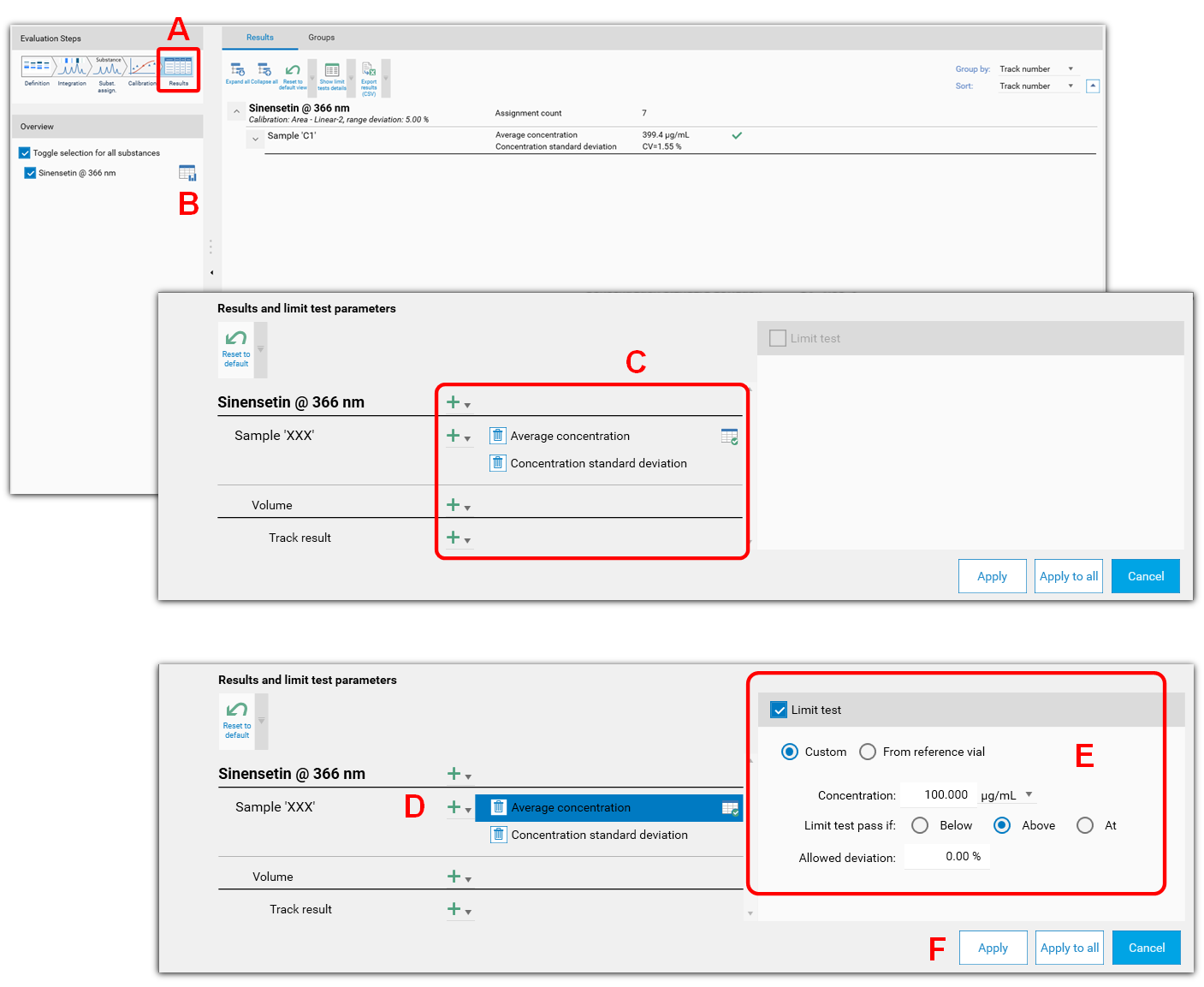Open the Group by dropdown
The width and height of the screenshot is (1204, 987).
1036,69
